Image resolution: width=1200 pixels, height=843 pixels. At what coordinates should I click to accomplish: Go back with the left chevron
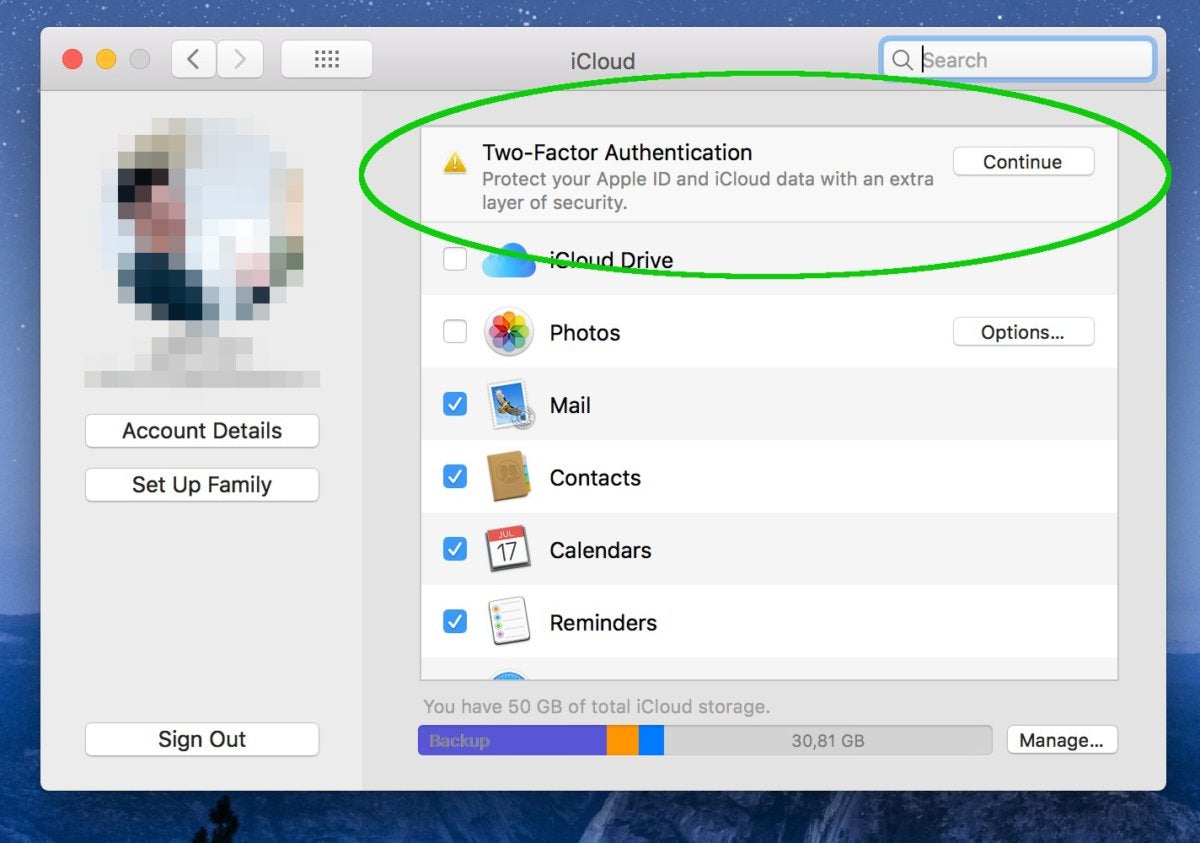[193, 60]
